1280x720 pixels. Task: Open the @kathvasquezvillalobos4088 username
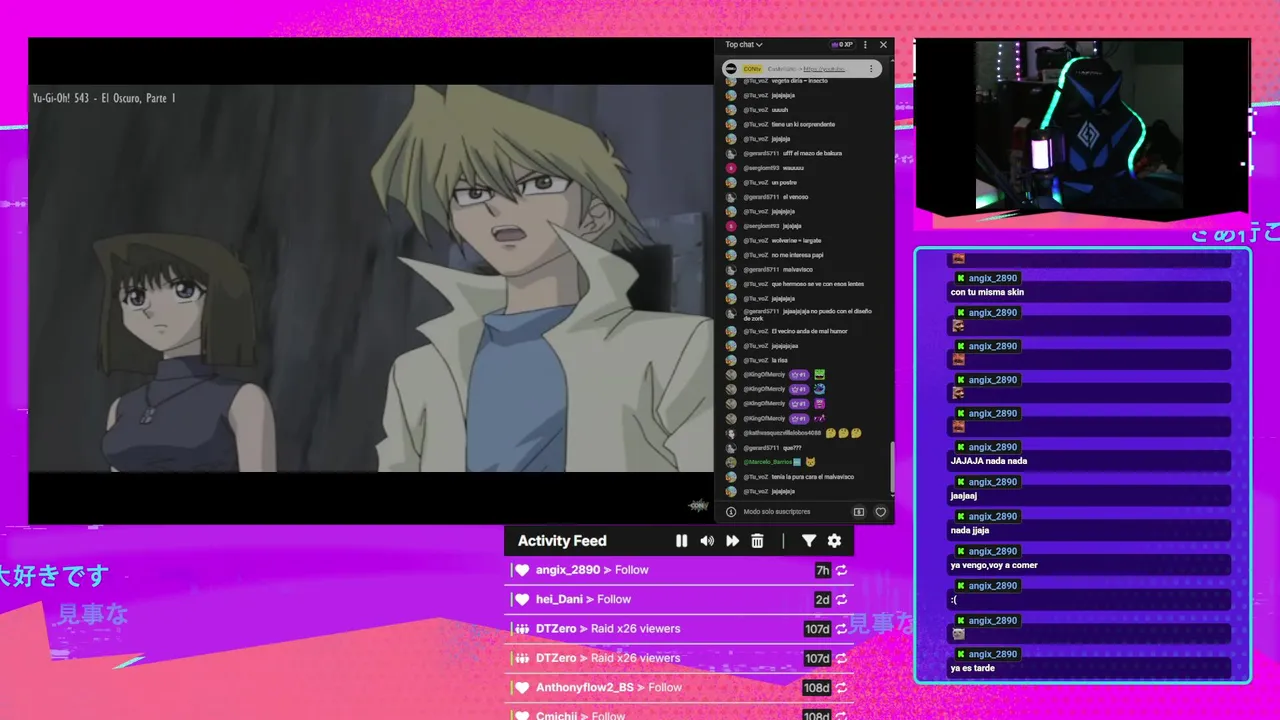pyautogui.click(x=782, y=433)
